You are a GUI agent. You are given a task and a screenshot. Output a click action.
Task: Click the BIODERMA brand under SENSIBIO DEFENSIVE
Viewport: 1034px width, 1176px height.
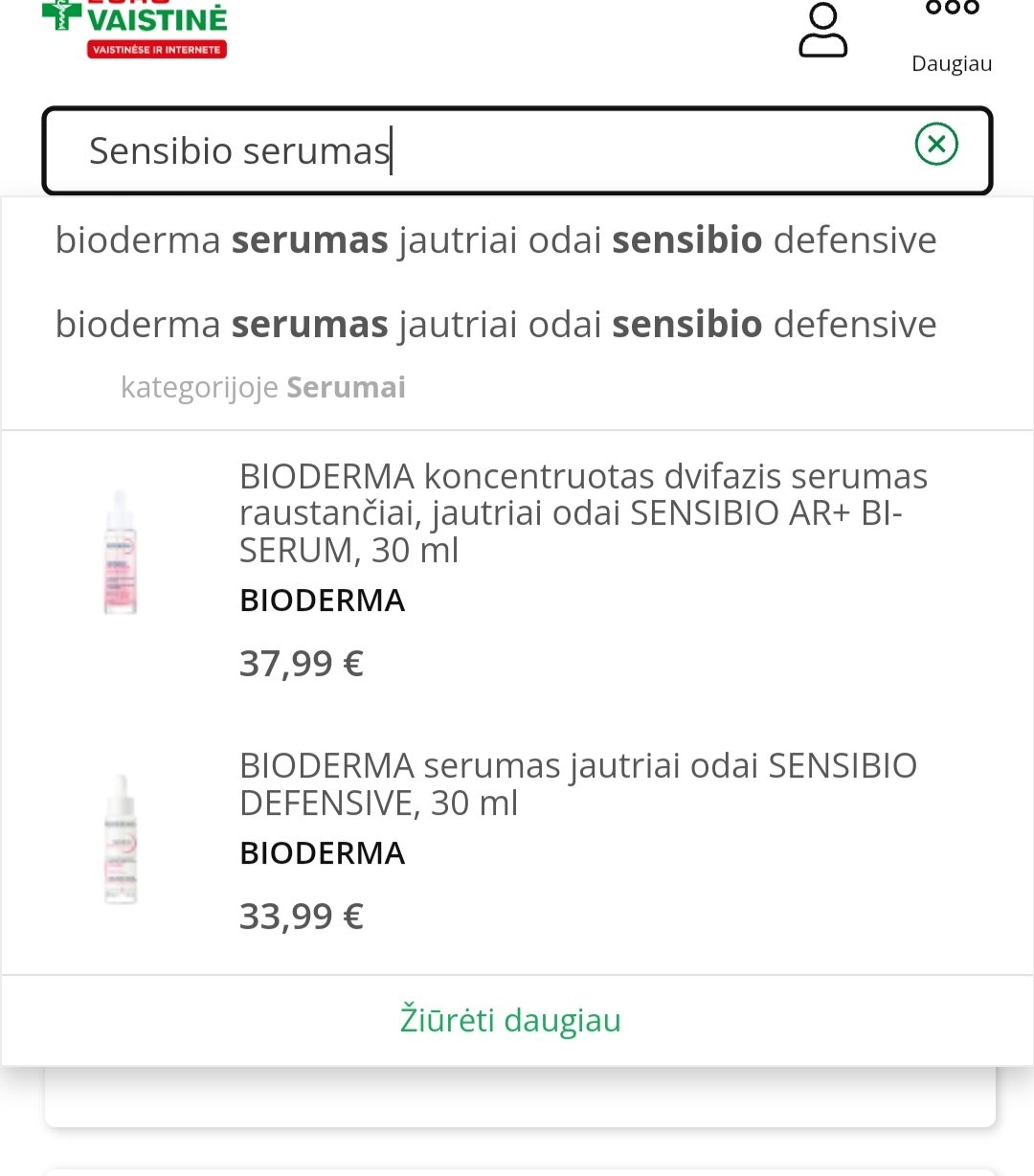[x=323, y=853]
